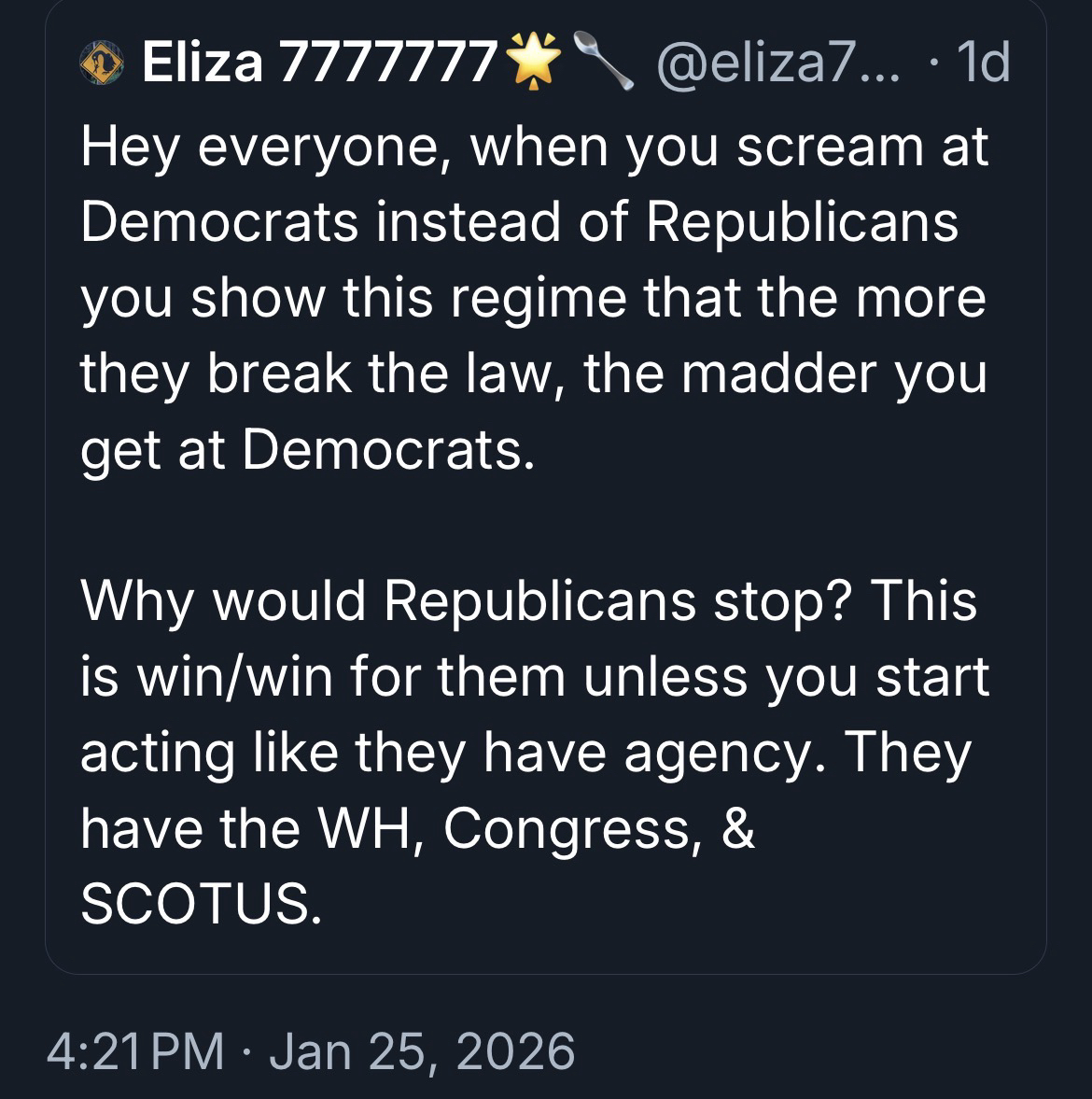Viewport: 1092px width, 1099px height.
Task: Open the display name Eliza 7777777
Action: pyautogui.click(x=317, y=64)
